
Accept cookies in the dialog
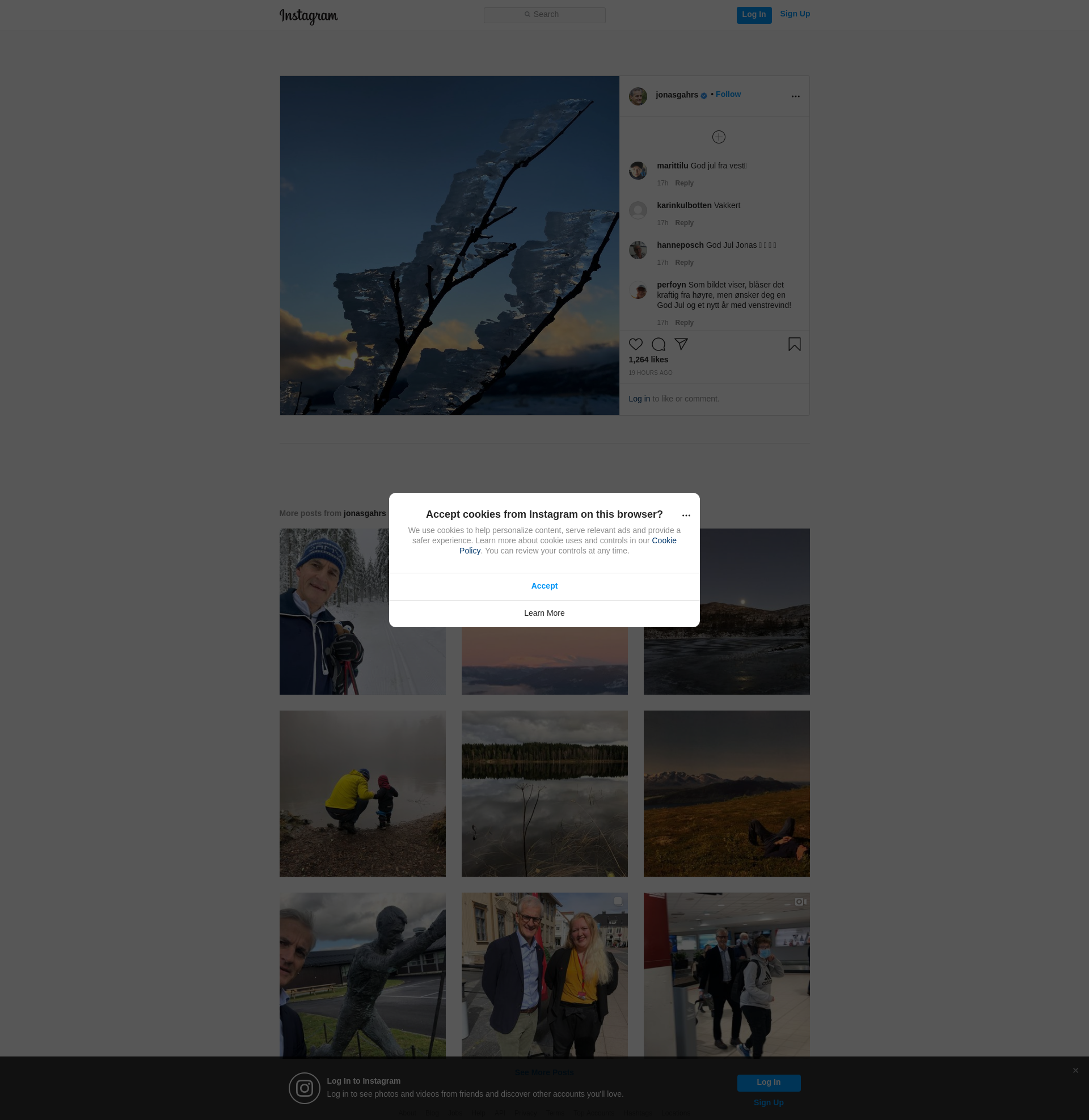point(544,586)
